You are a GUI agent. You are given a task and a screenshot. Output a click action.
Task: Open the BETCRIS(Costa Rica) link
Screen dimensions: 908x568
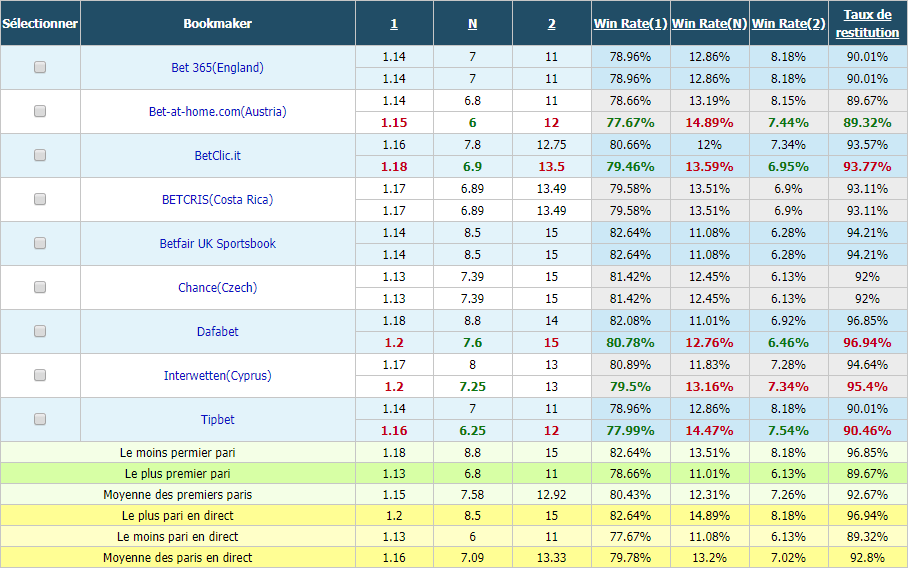coord(217,200)
